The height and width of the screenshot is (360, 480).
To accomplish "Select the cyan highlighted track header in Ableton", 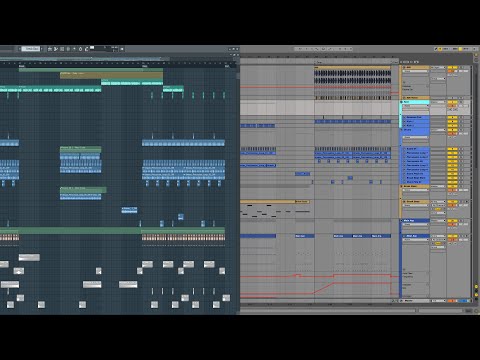I will tap(416, 102).
